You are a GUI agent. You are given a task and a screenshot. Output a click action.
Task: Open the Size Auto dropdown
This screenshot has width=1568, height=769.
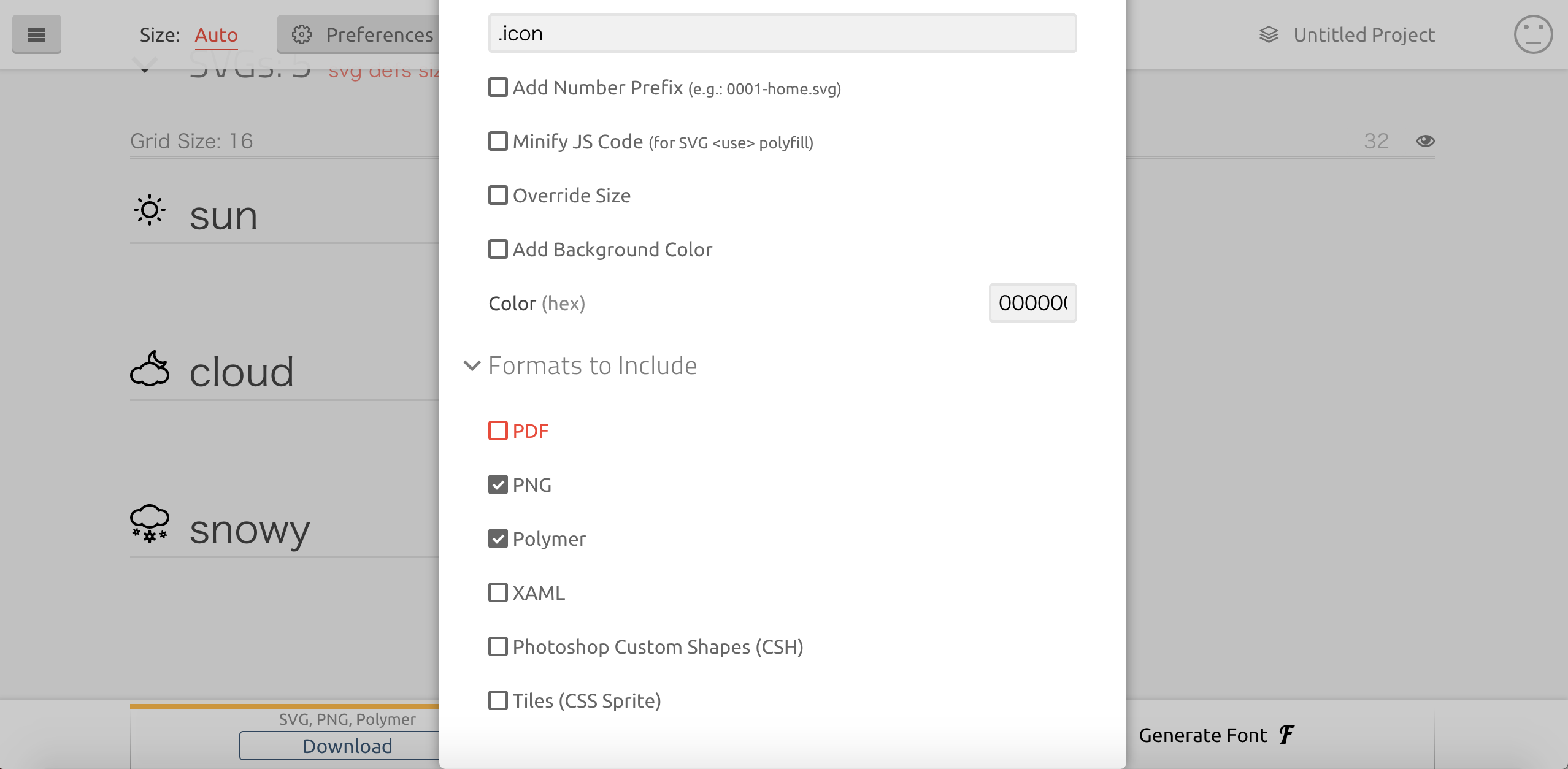(216, 35)
